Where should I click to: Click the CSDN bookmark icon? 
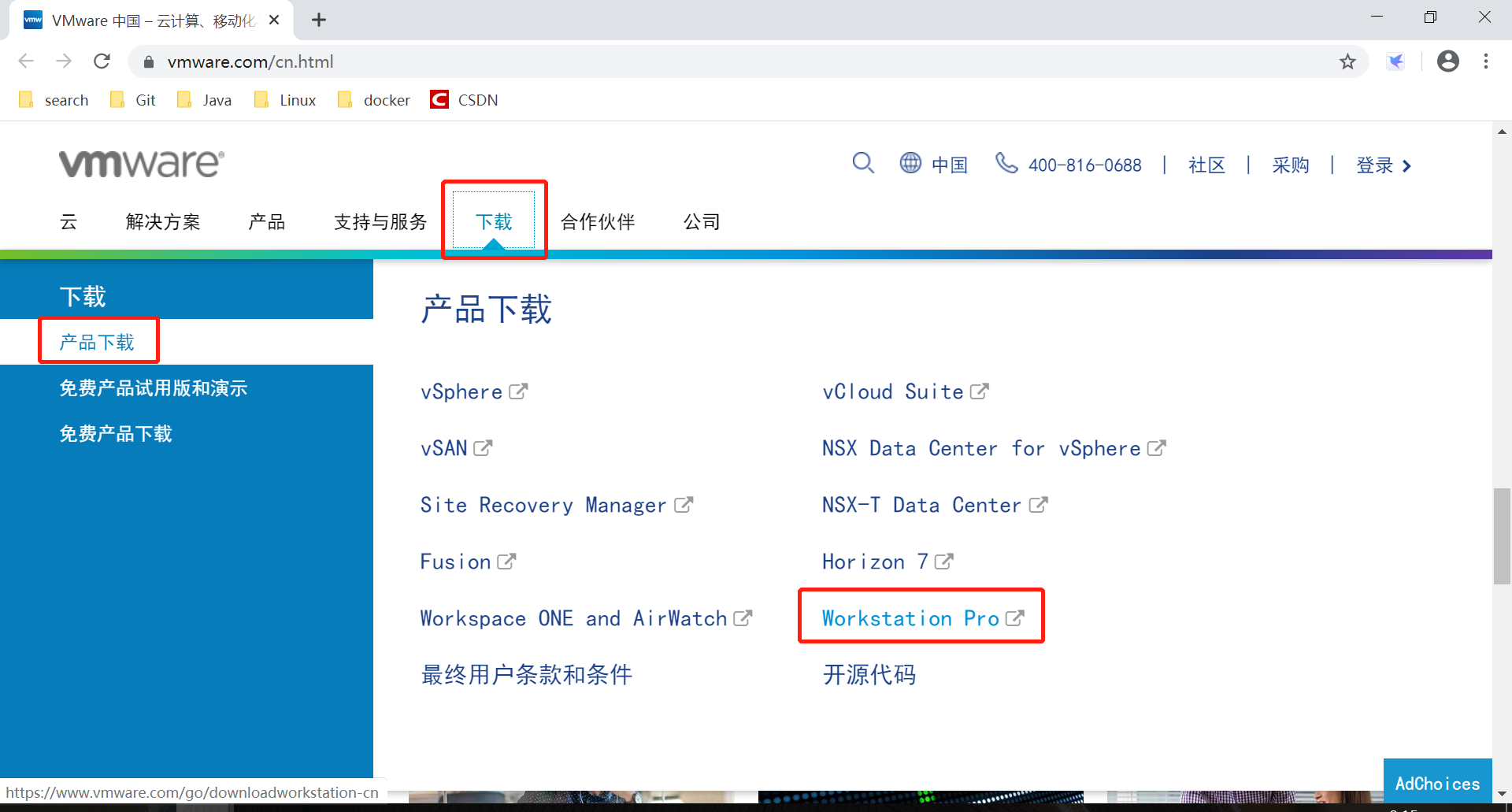click(x=439, y=99)
